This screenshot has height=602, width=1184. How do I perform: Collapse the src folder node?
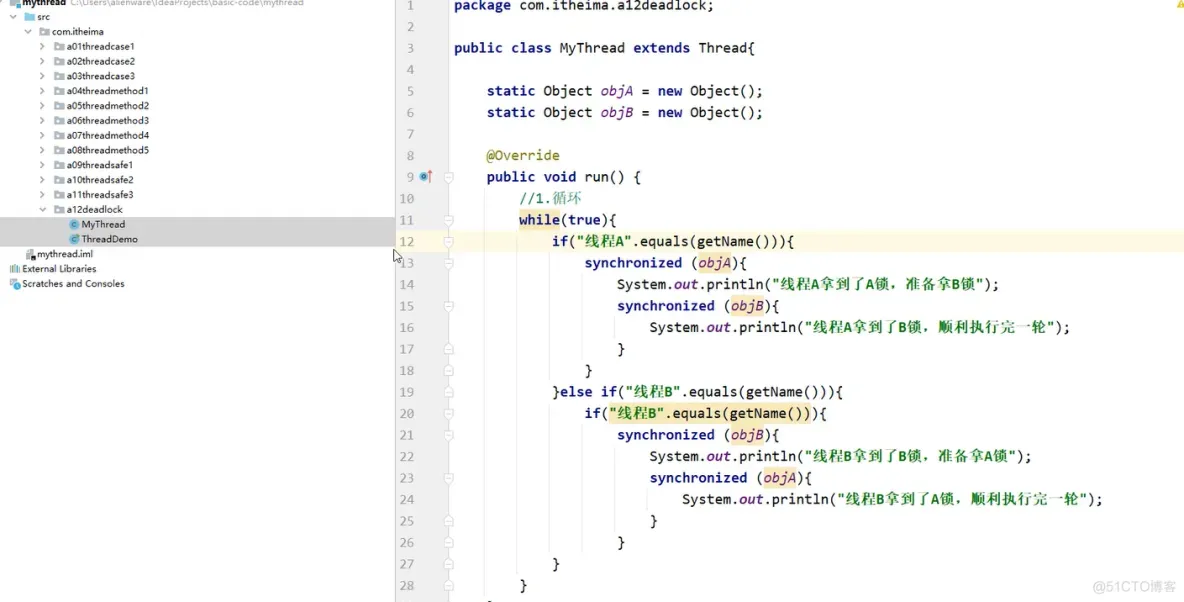(x=14, y=17)
